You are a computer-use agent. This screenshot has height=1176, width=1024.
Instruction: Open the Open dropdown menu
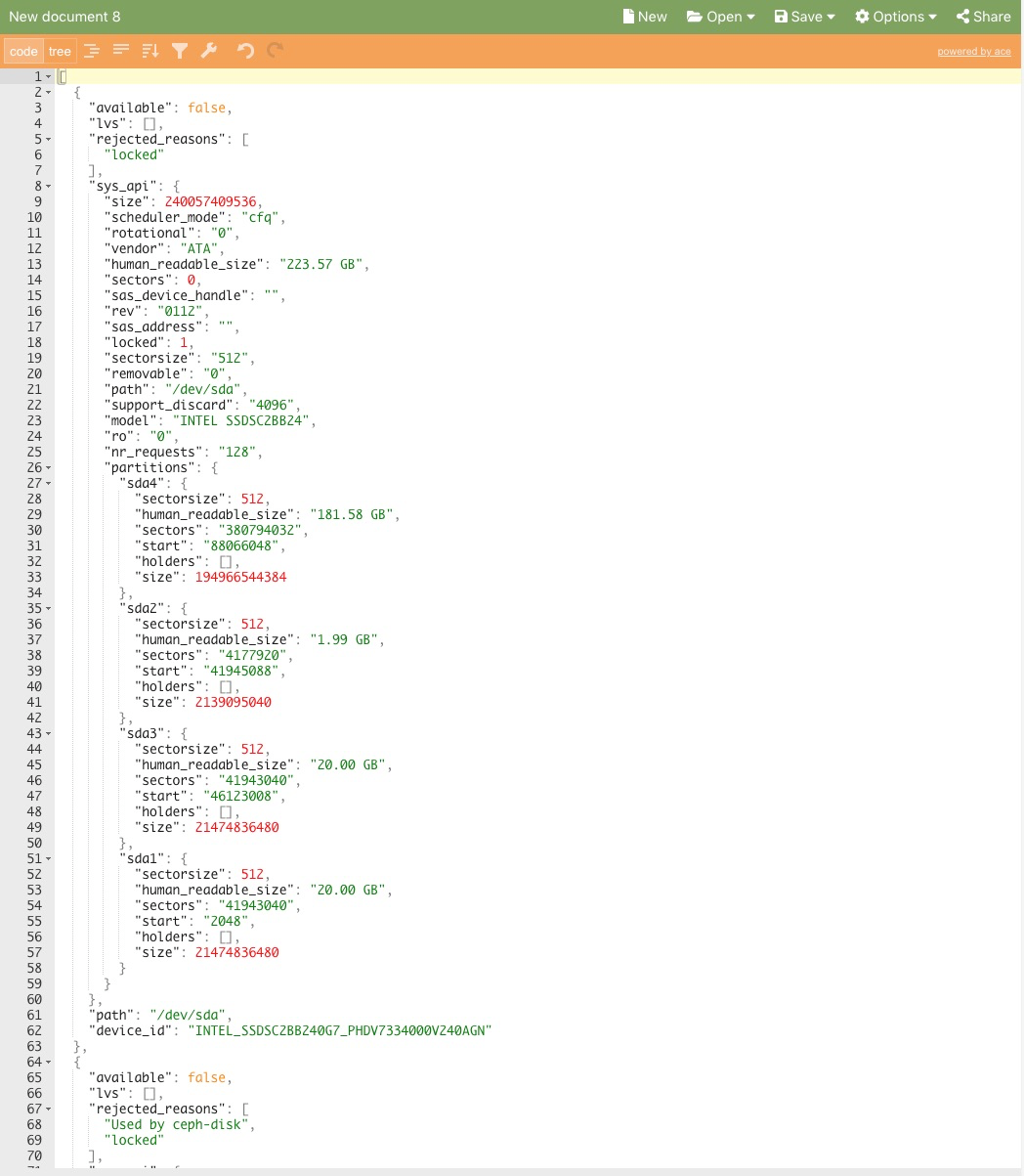721,17
